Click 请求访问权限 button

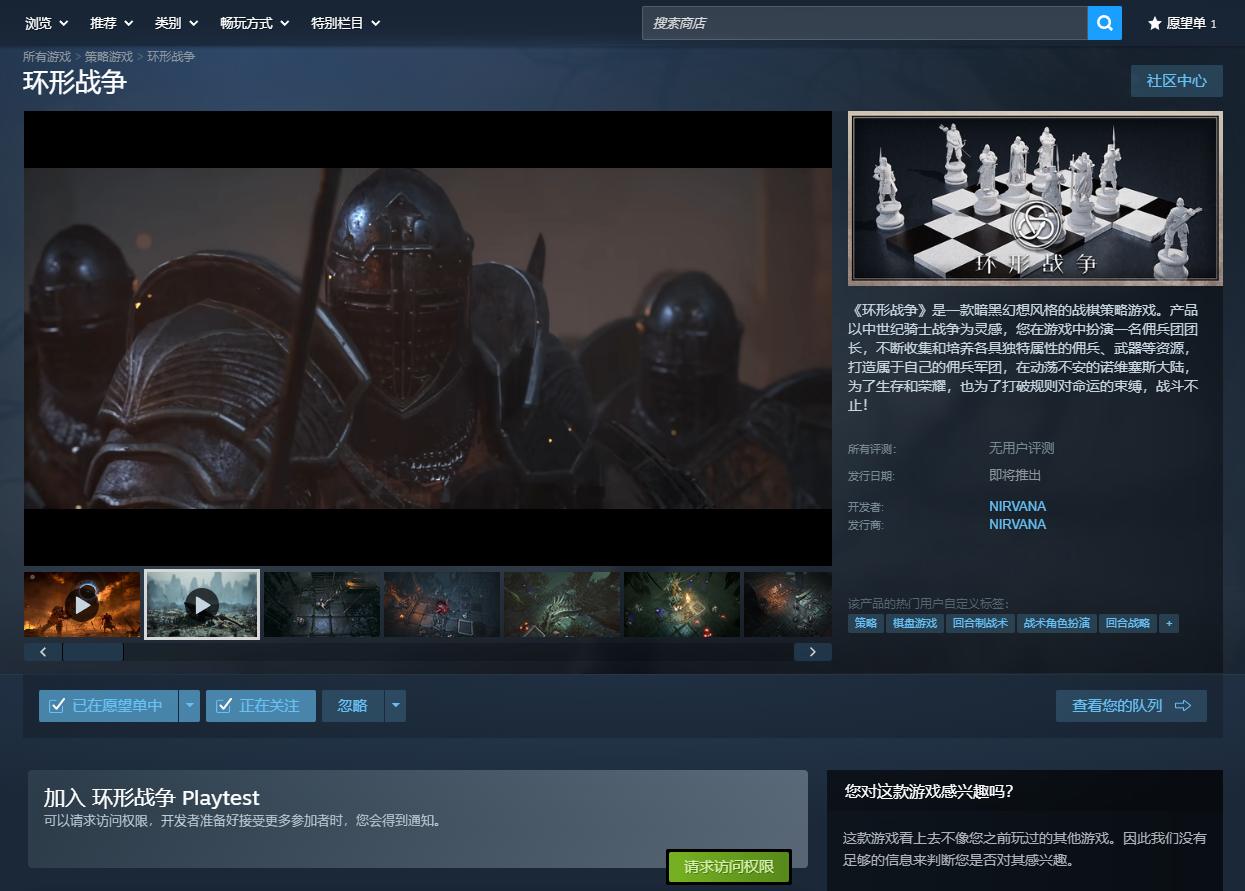click(729, 867)
